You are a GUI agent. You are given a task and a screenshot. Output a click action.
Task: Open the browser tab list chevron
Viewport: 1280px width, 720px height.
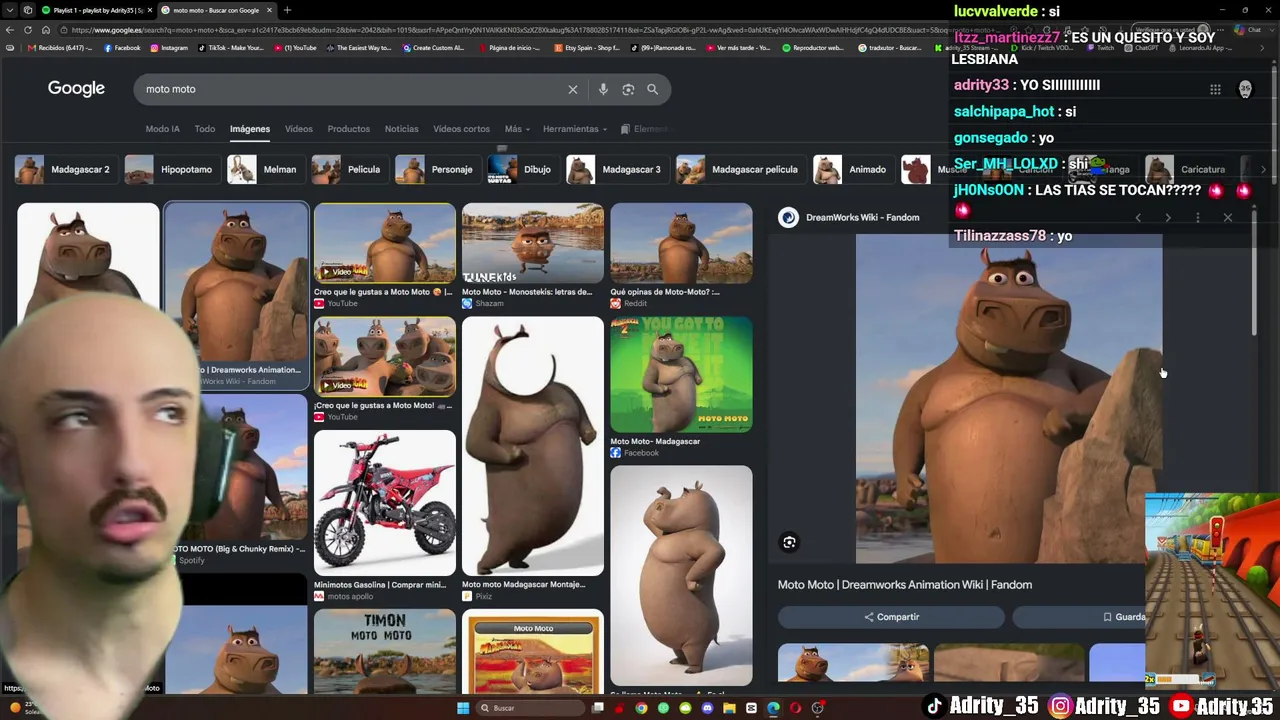[10, 10]
